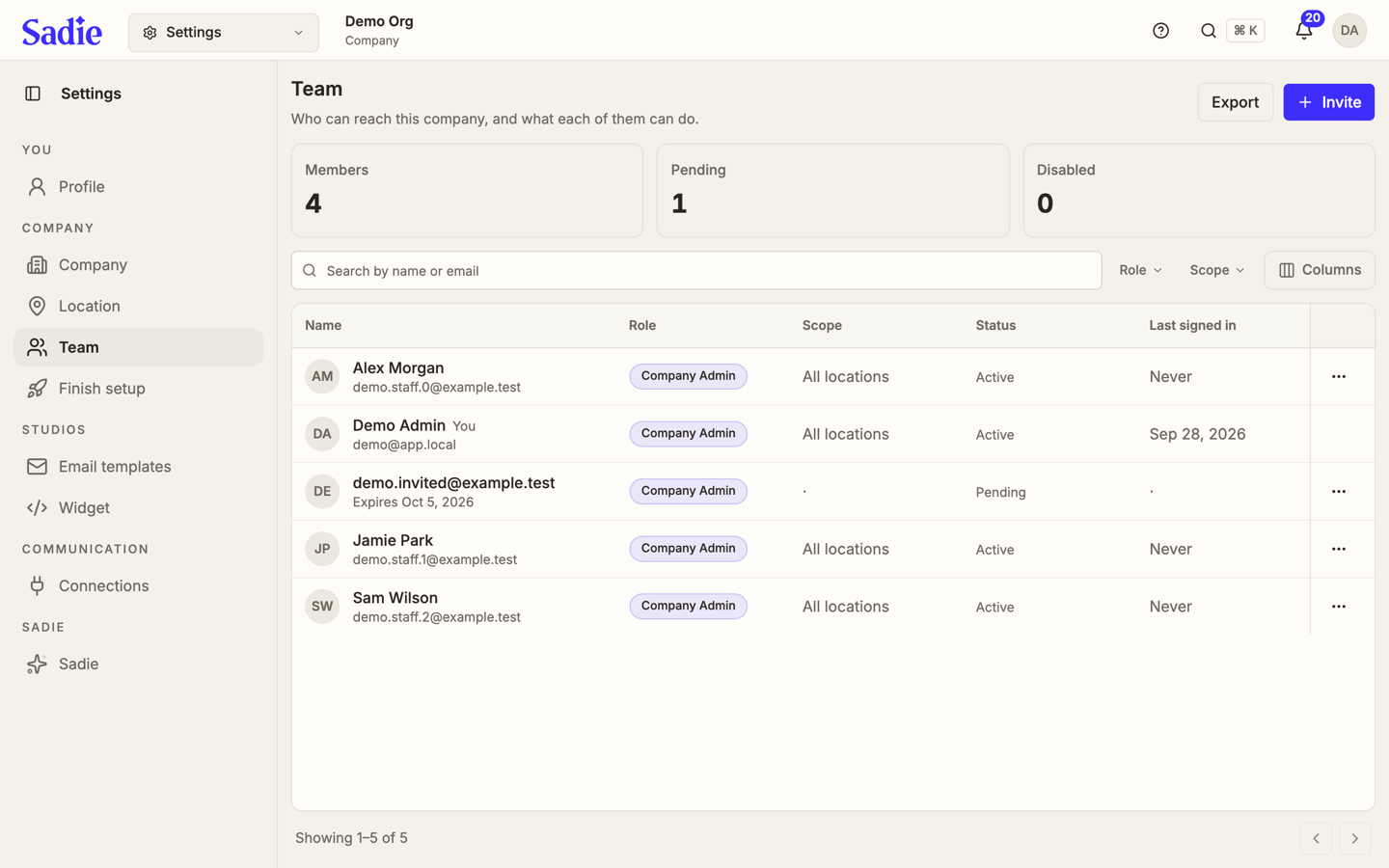Open Finish setup page
The width and height of the screenshot is (1389, 868).
tap(138, 389)
